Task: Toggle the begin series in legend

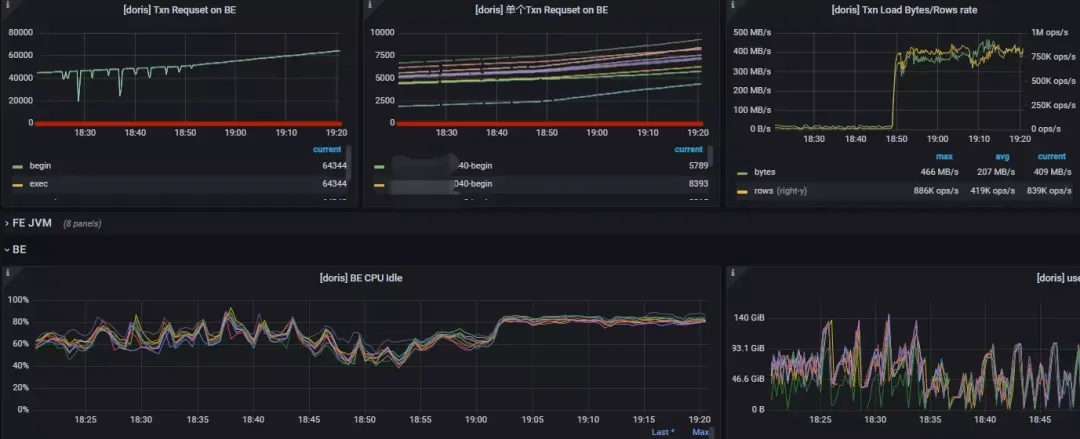Action: [x=40, y=166]
